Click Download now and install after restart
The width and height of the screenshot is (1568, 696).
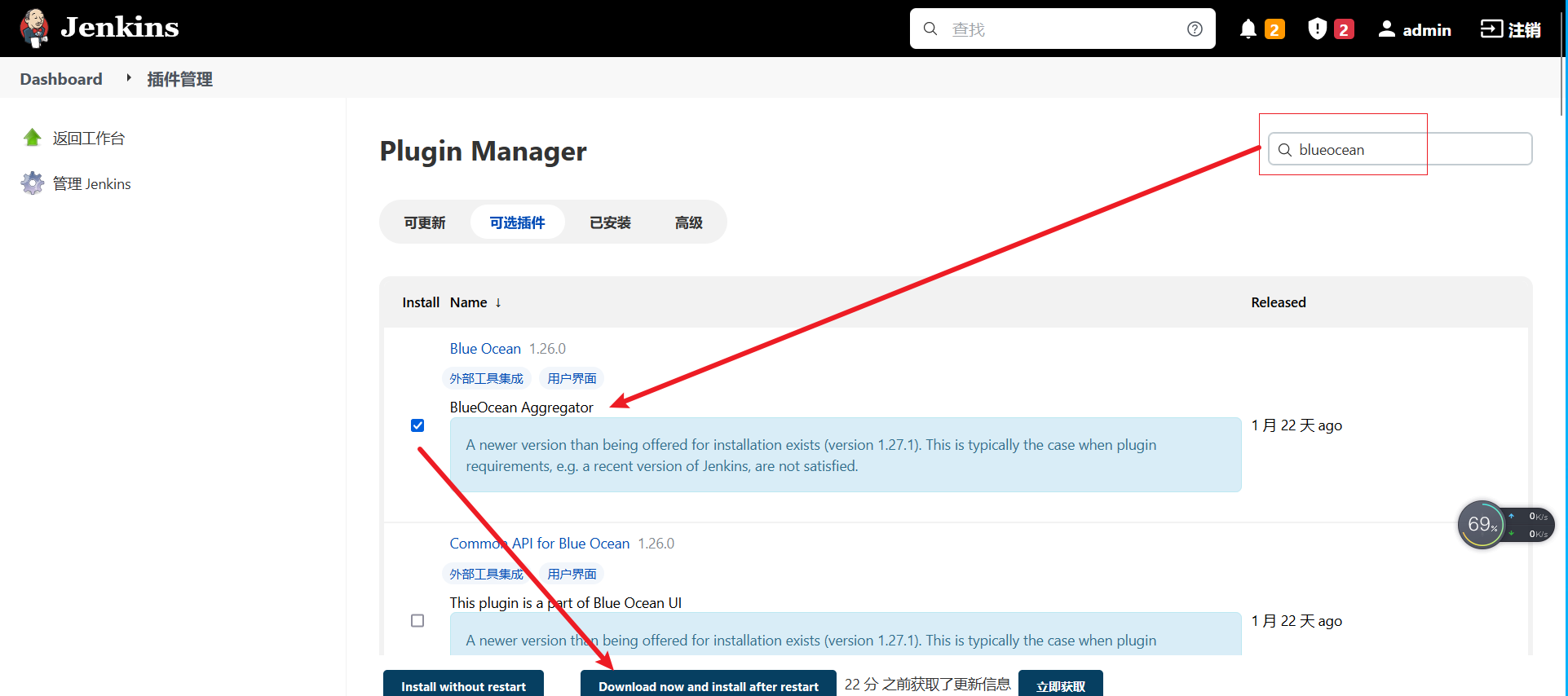[x=709, y=685]
